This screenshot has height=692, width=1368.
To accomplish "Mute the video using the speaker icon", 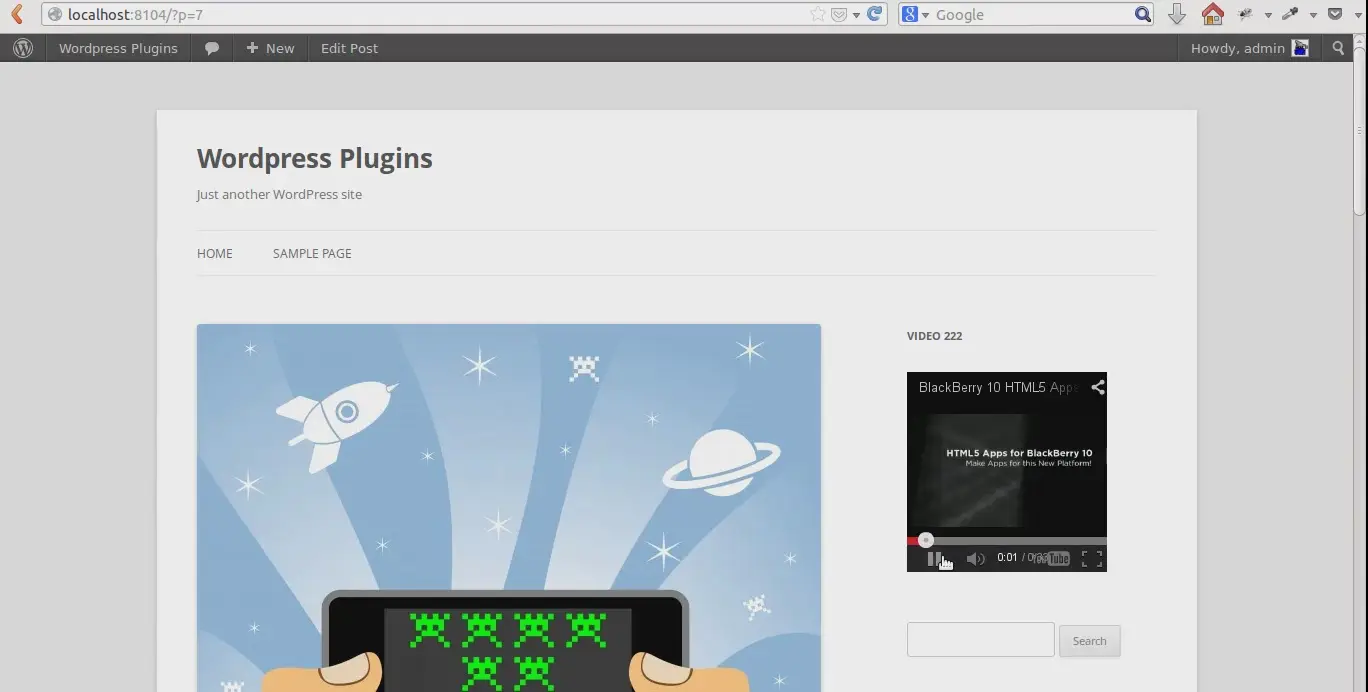I will click(x=975, y=559).
